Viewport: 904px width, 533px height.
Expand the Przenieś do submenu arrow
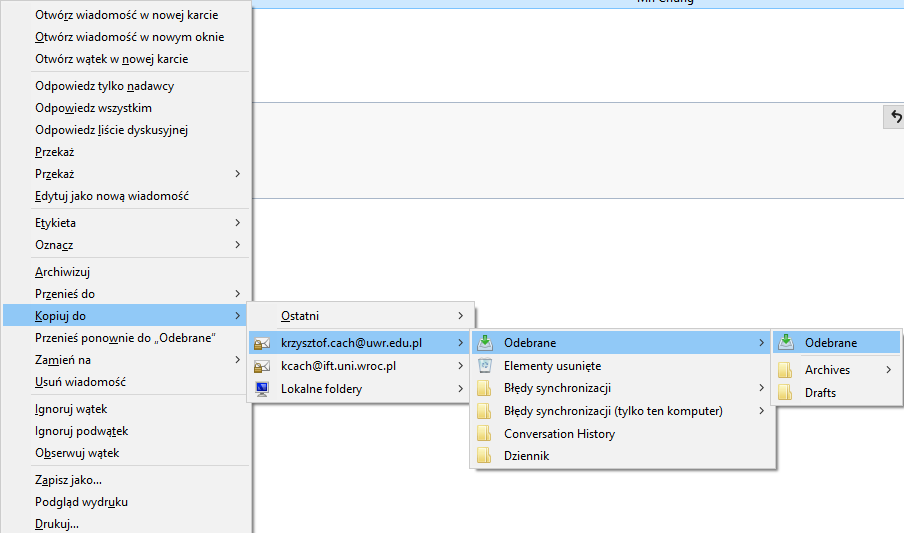(x=237, y=294)
